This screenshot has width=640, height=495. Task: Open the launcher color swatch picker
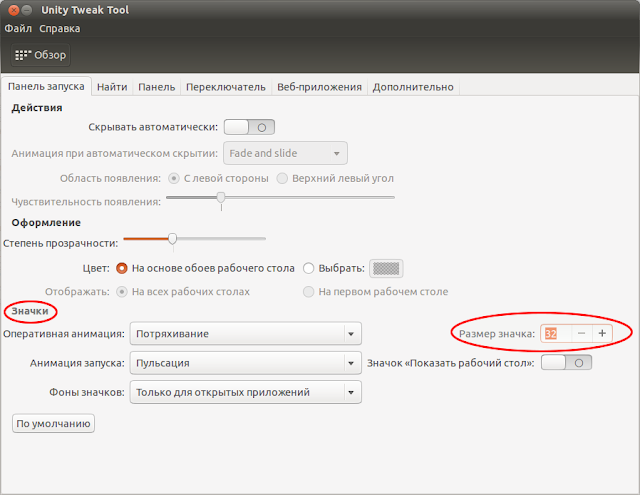click(386, 269)
